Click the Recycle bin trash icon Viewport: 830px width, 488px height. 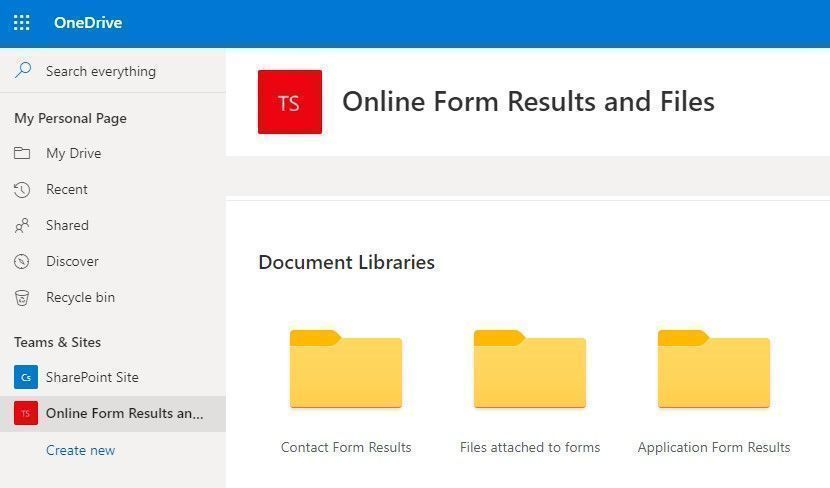pyautogui.click(x=22, y=298)
